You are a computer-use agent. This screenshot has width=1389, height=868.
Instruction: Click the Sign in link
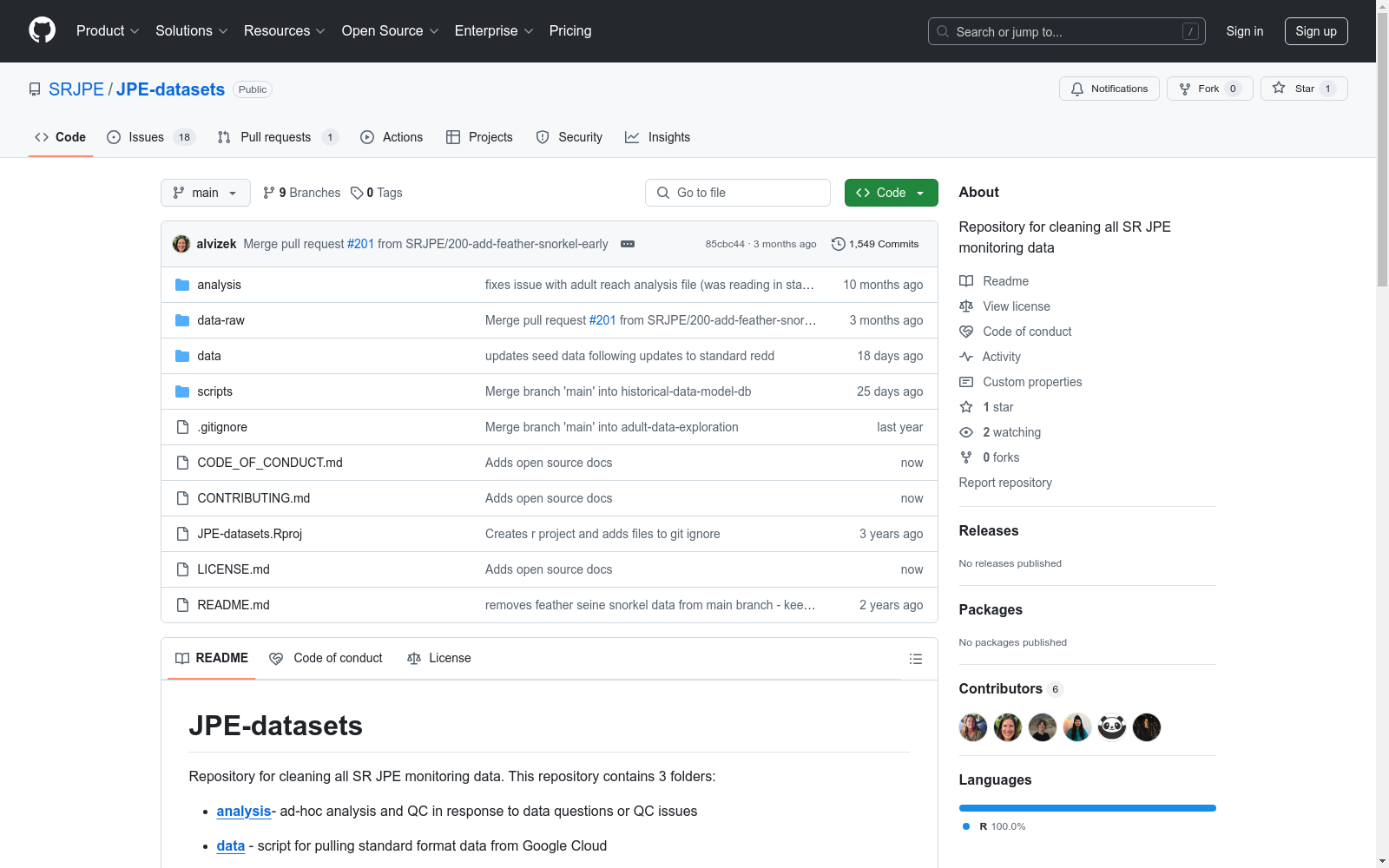click(1245, 31)
